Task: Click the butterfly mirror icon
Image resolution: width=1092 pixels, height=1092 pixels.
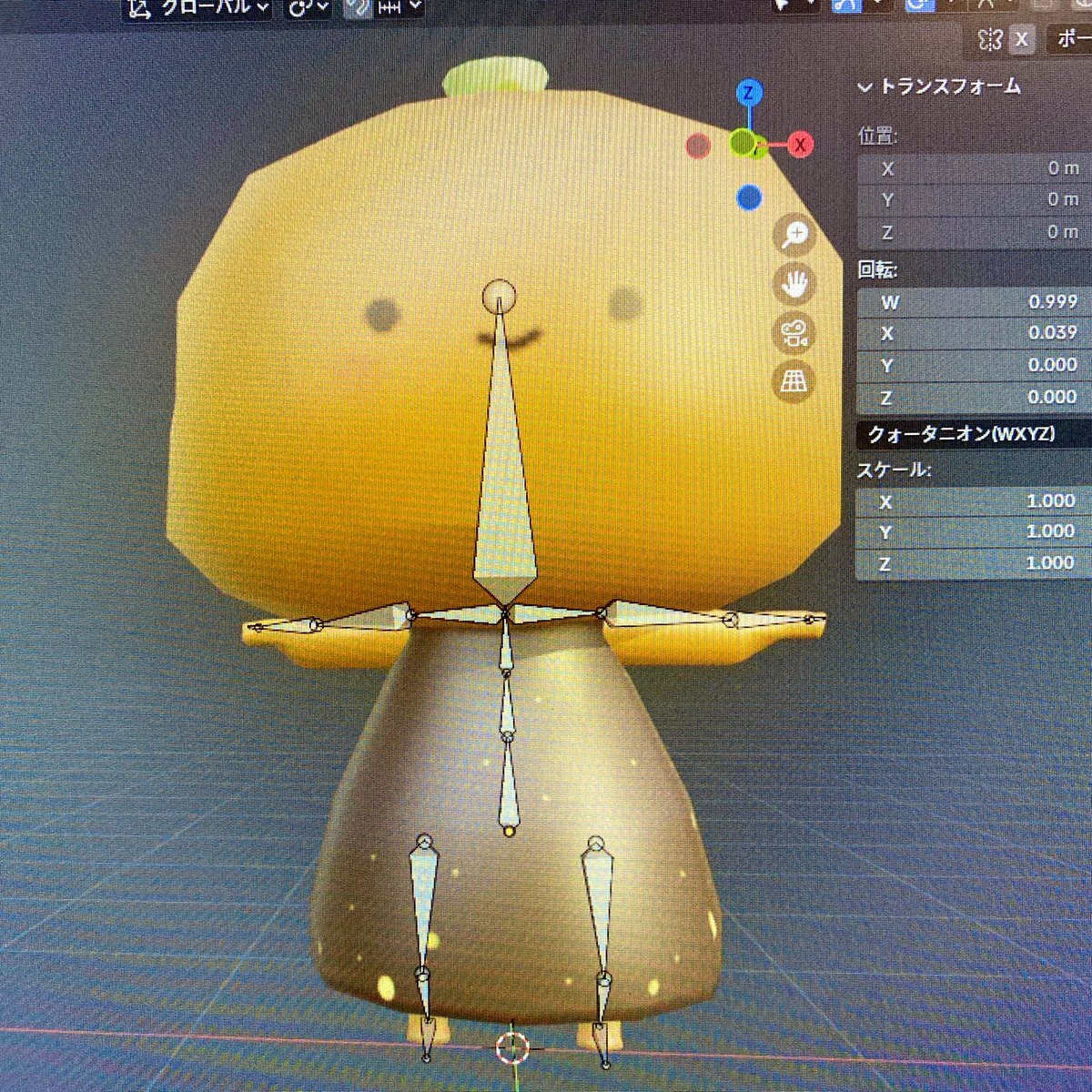Action: (989, 39)
